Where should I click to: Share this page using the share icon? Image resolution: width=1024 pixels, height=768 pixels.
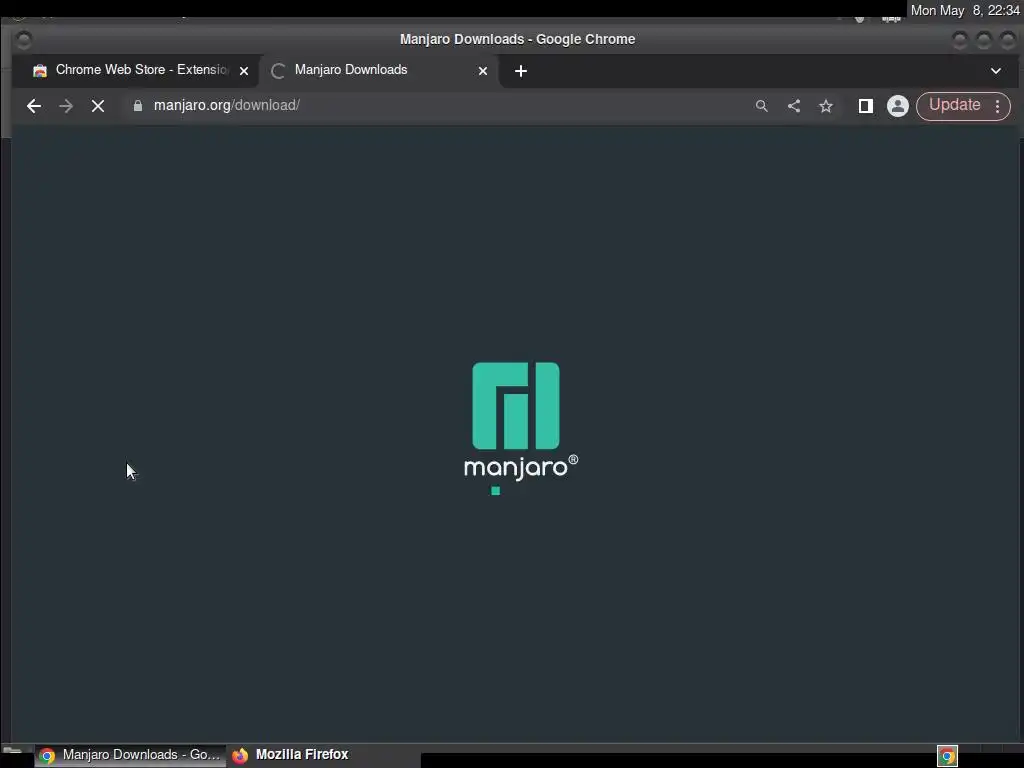pos(794,106)
